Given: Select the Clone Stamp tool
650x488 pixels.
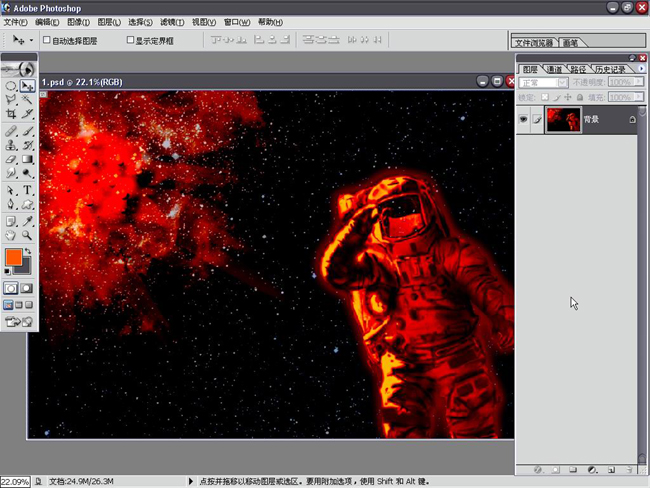Looking at the screenshot, I should [11, 145].
